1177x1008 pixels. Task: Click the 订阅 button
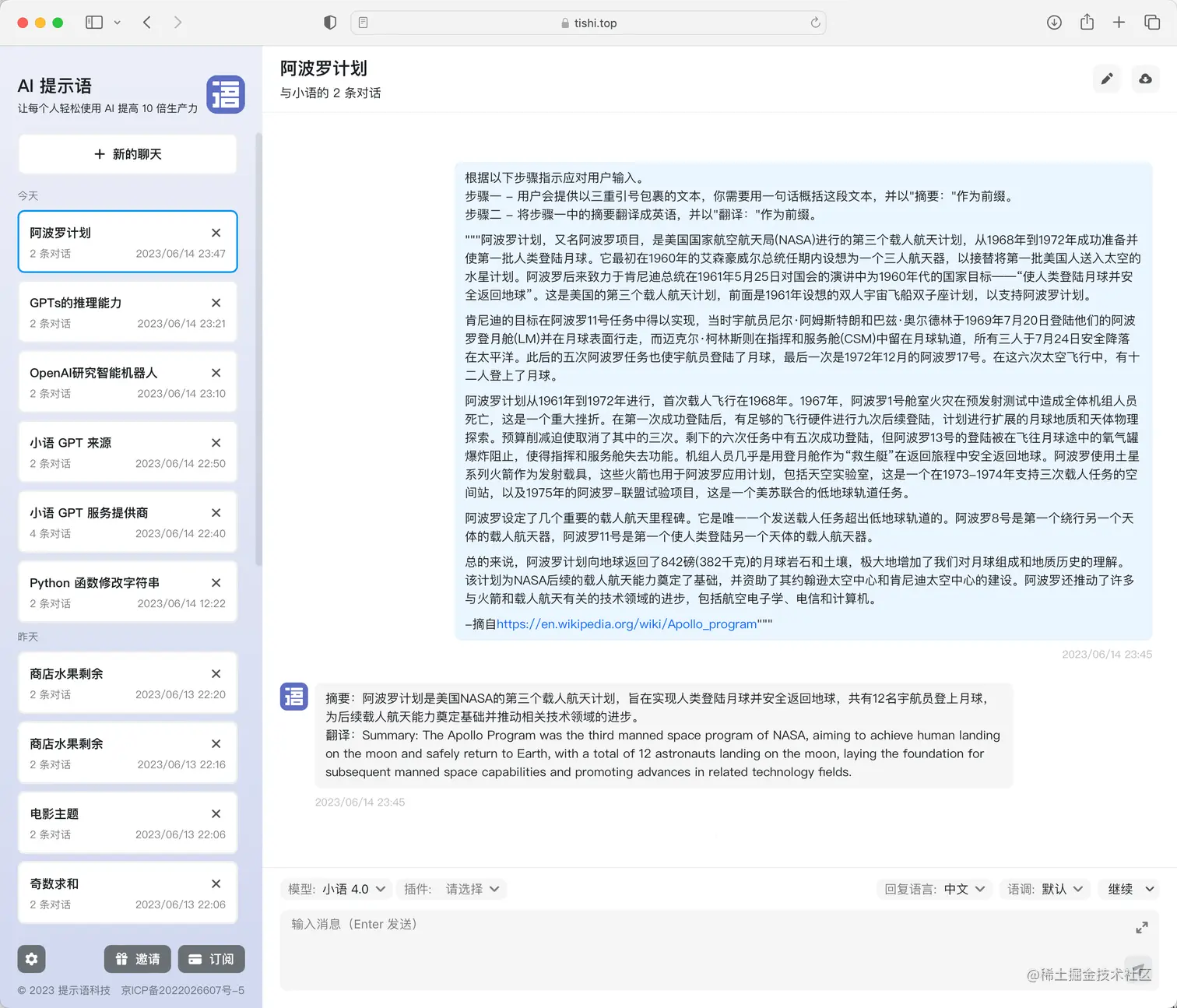tap(212, 959)
